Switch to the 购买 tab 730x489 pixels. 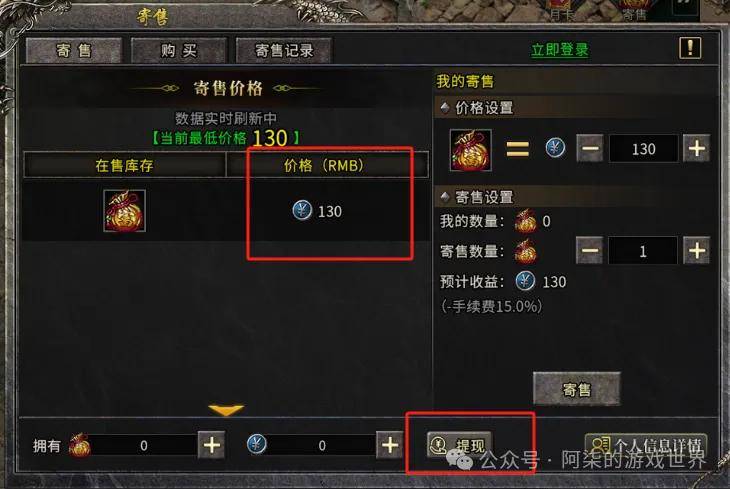[179, 50]
